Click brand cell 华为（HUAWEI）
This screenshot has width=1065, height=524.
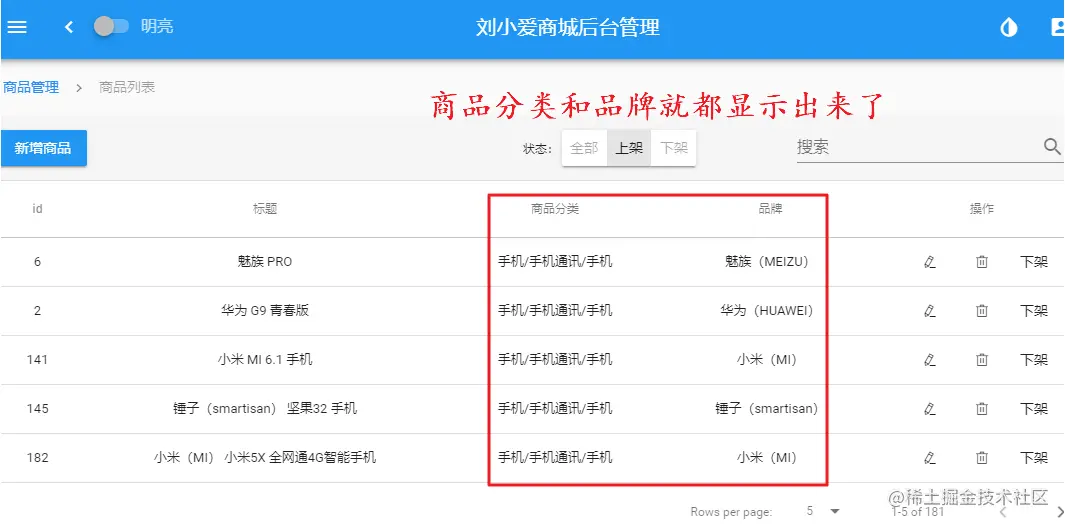click(x=767, y=311)
